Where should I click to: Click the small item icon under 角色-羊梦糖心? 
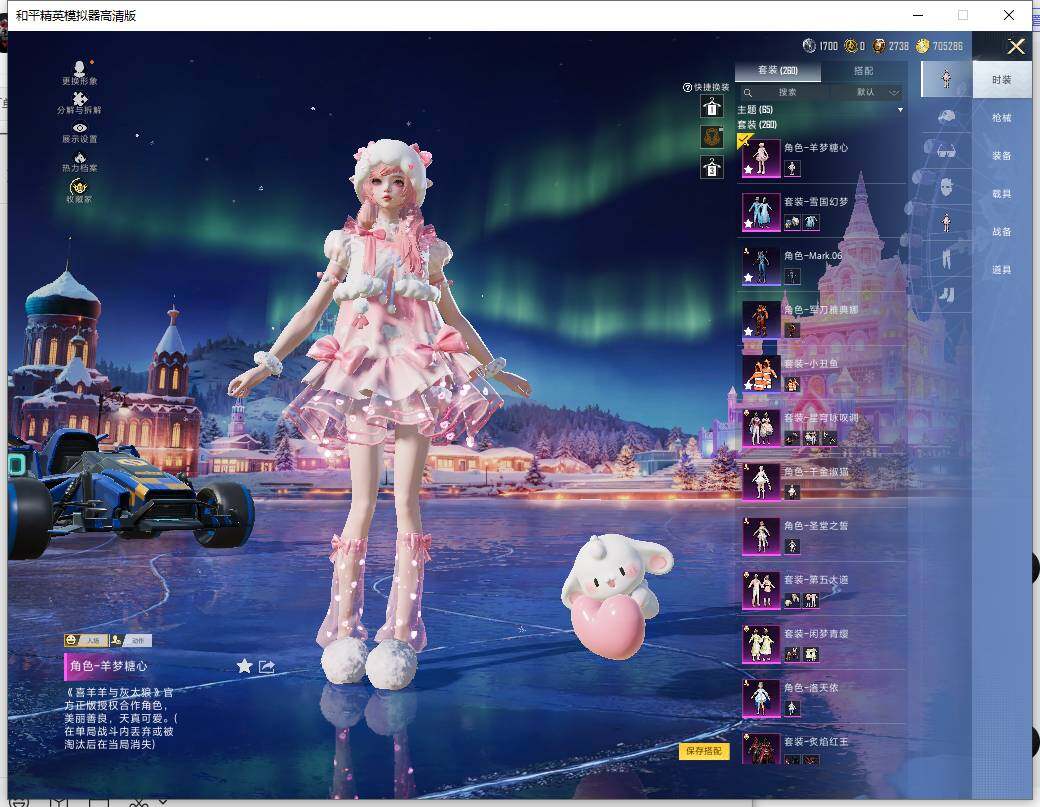[x=792, y=168]
